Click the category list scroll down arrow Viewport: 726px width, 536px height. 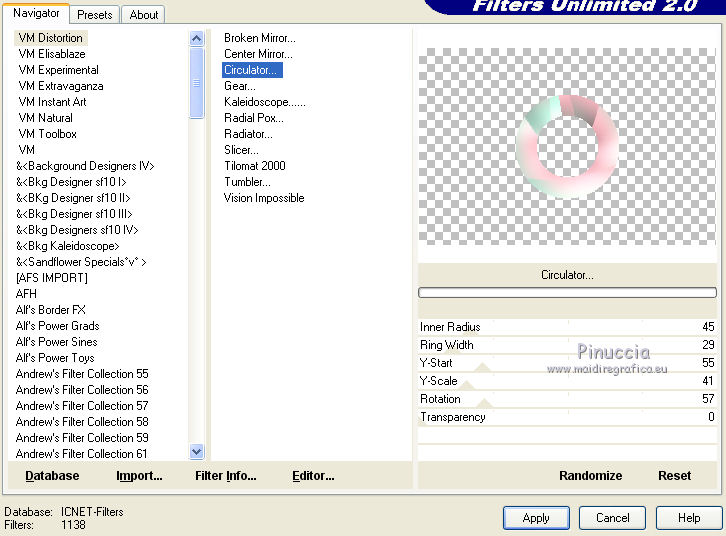coord(197,451)
